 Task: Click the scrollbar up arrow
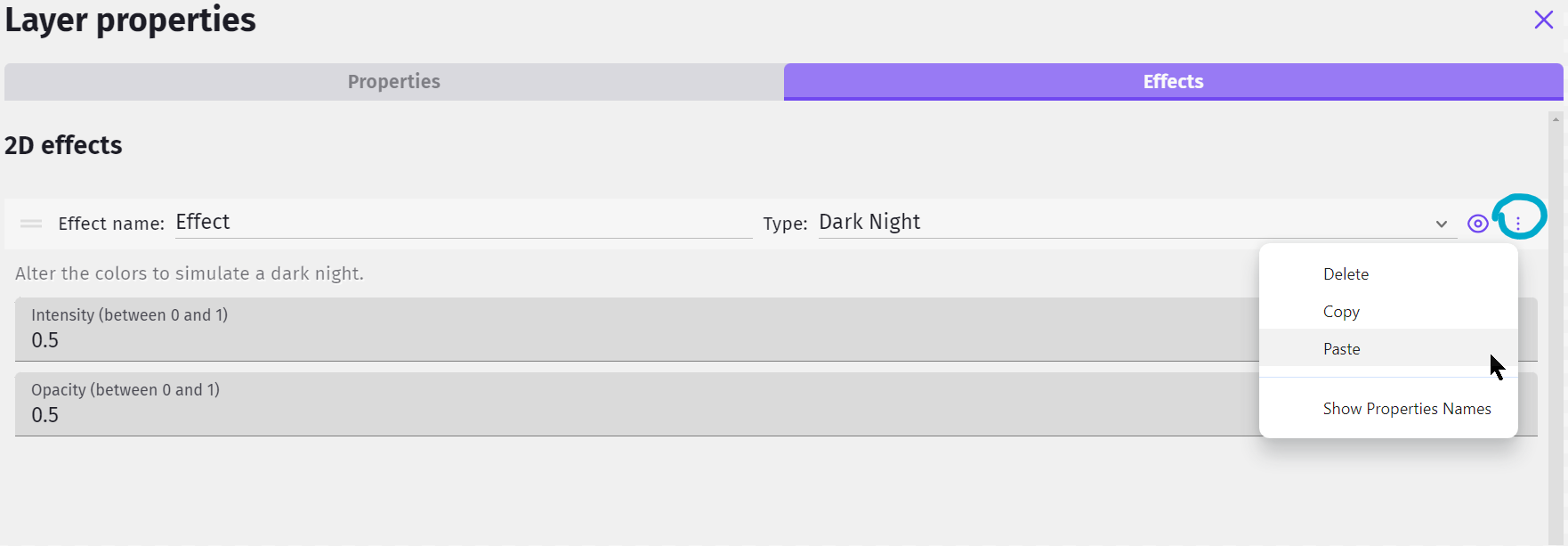click(1556, 118)
